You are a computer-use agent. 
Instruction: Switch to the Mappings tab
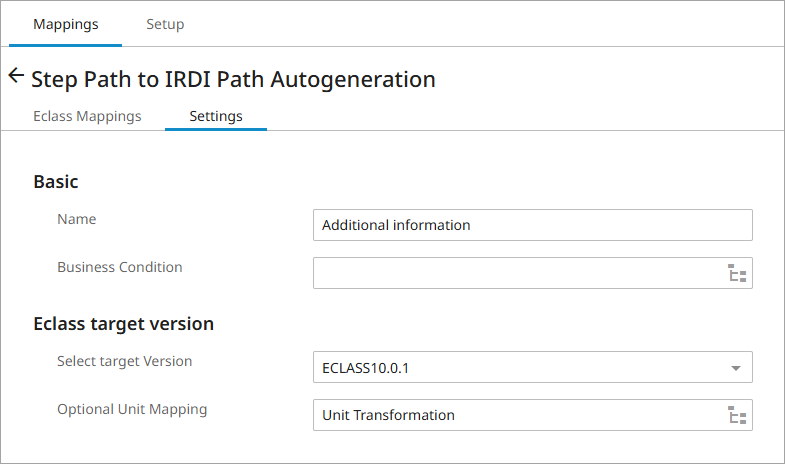tap(66, 24)
